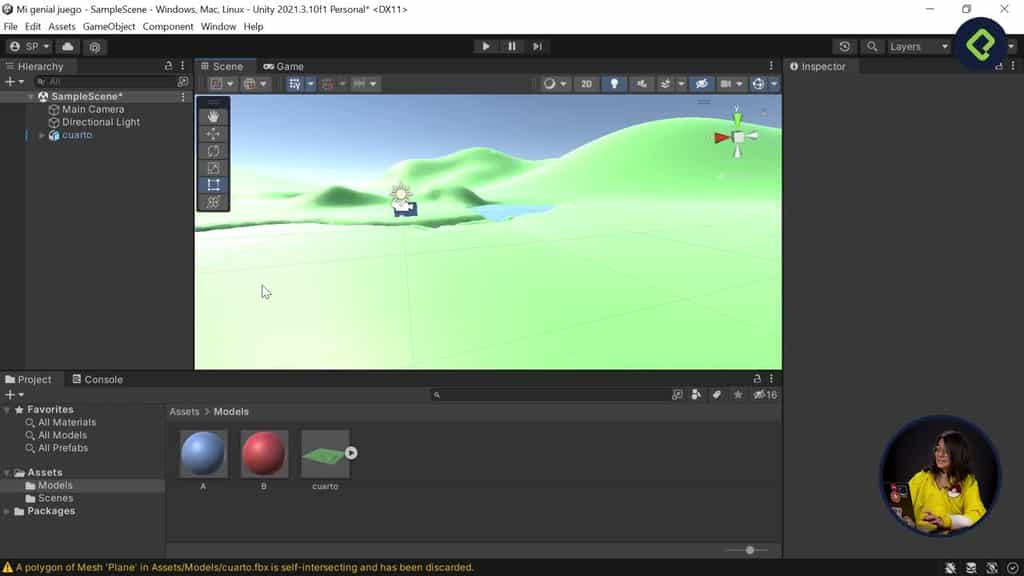Viewport: 1024px width, 576px height.
Task: Collapse the Assets folder in Project panel
Action: [x=8, y=471]
